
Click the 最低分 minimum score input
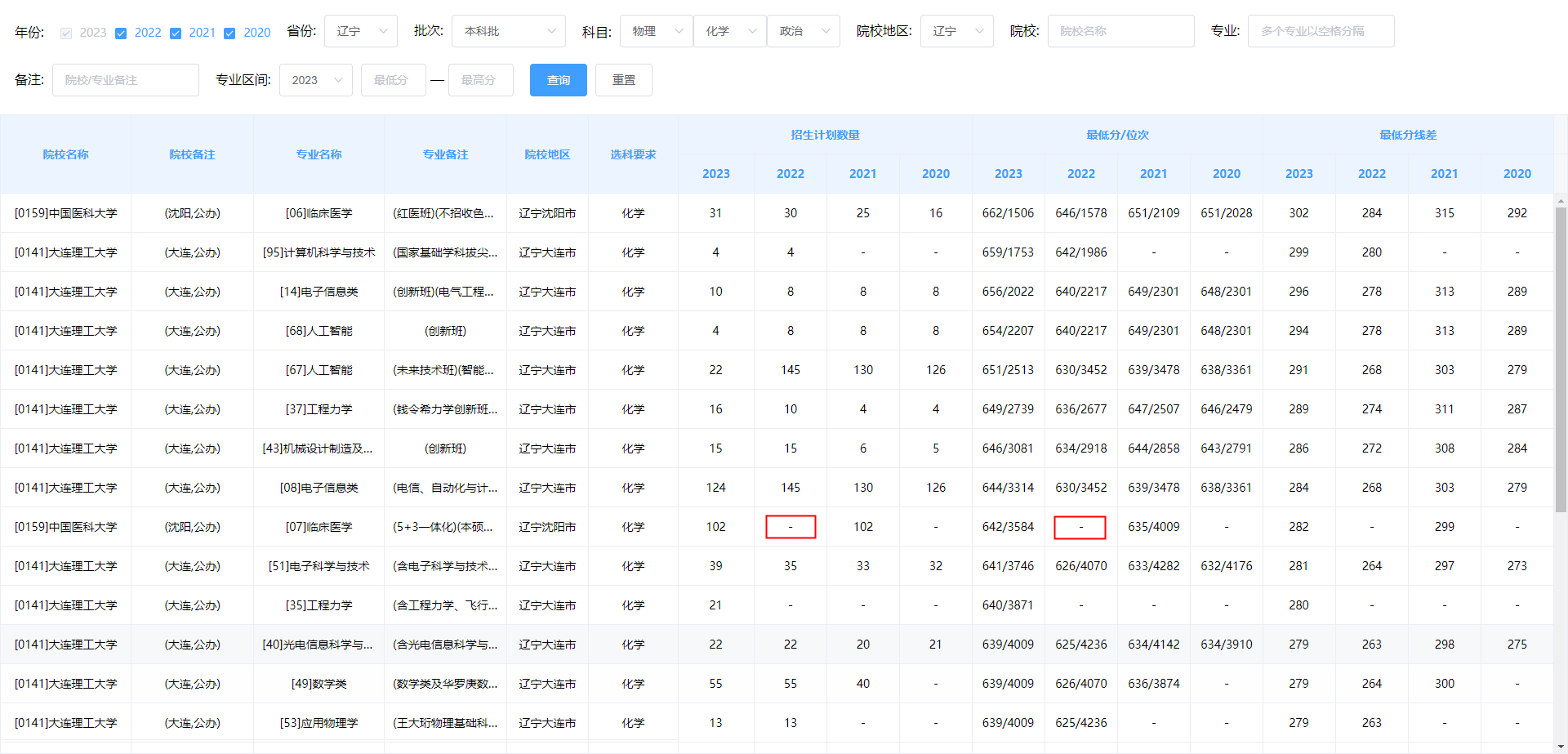coord(393,79)
